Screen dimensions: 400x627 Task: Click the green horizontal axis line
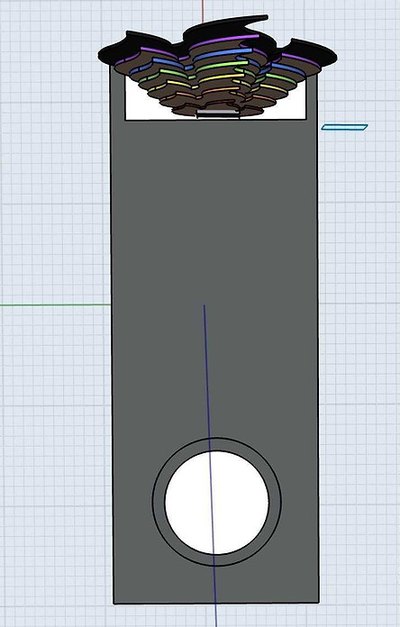(x=55, y=305)
